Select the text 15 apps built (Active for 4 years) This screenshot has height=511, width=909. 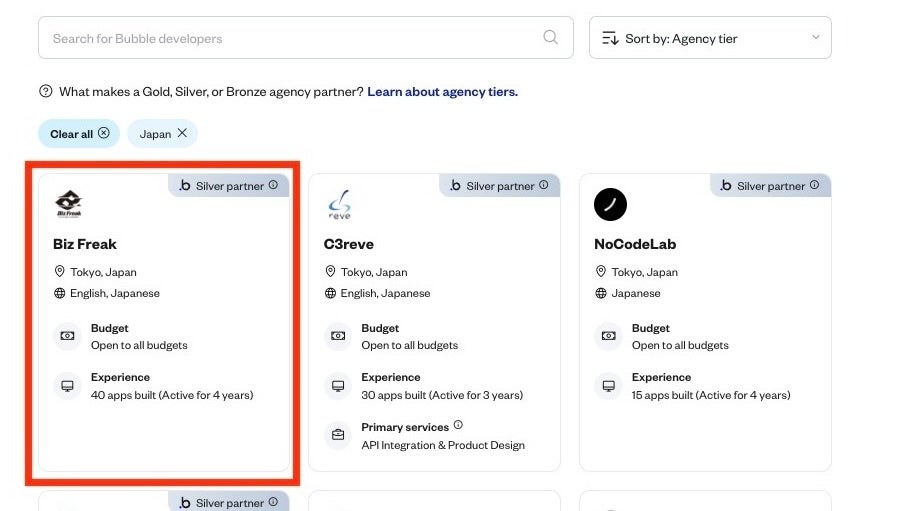tap(711, 395)
